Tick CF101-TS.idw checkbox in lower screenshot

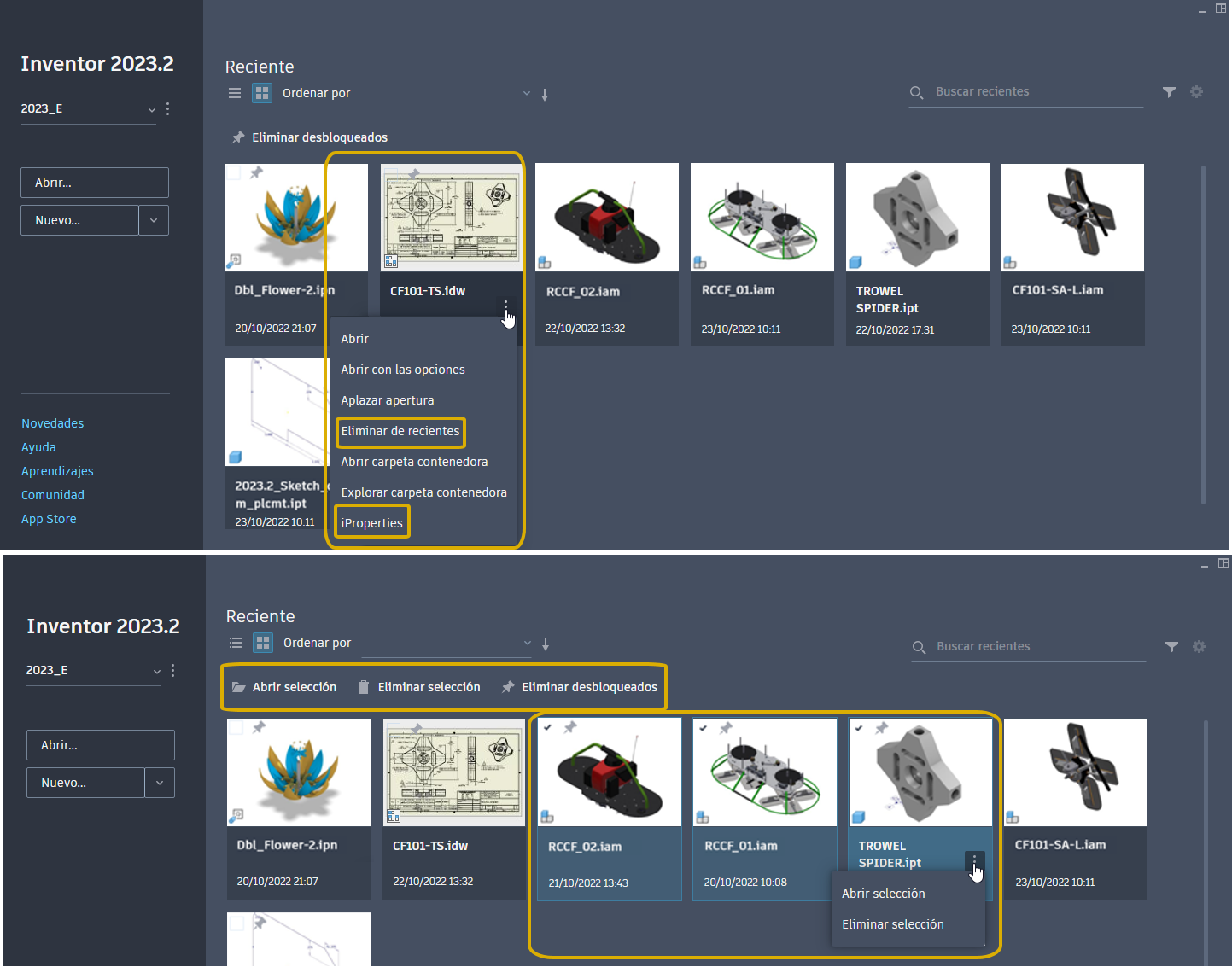click(394, 728)
